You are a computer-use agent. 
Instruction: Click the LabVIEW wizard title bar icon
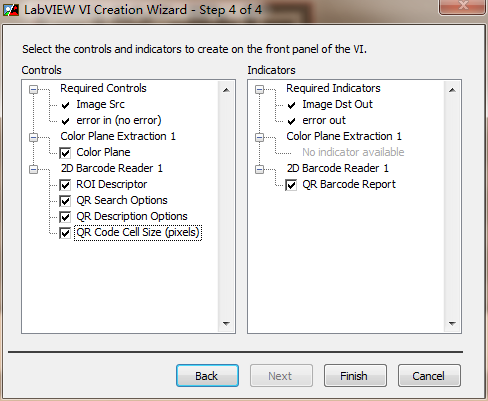[11, 10]
